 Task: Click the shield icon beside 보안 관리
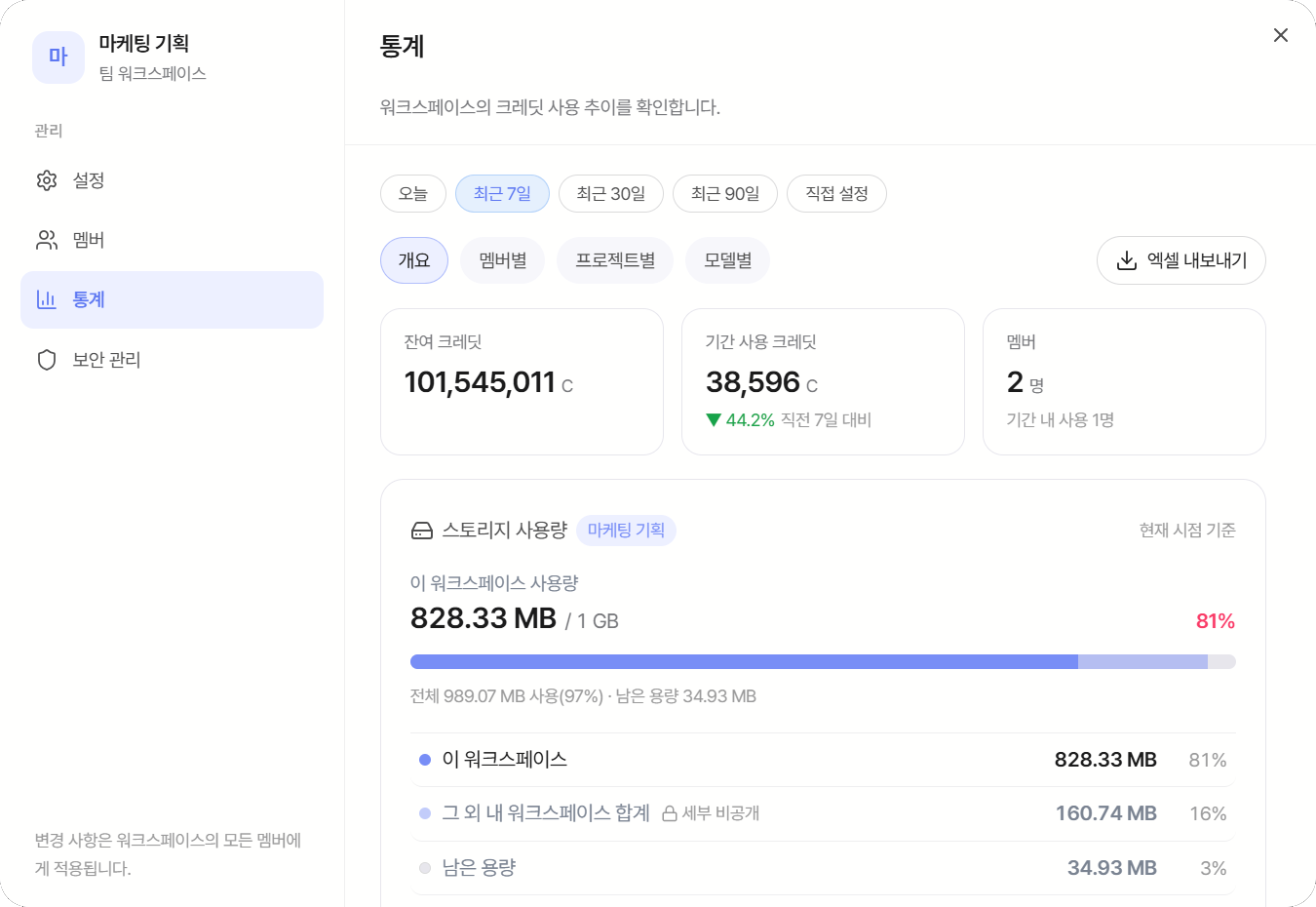coord(47,360)
